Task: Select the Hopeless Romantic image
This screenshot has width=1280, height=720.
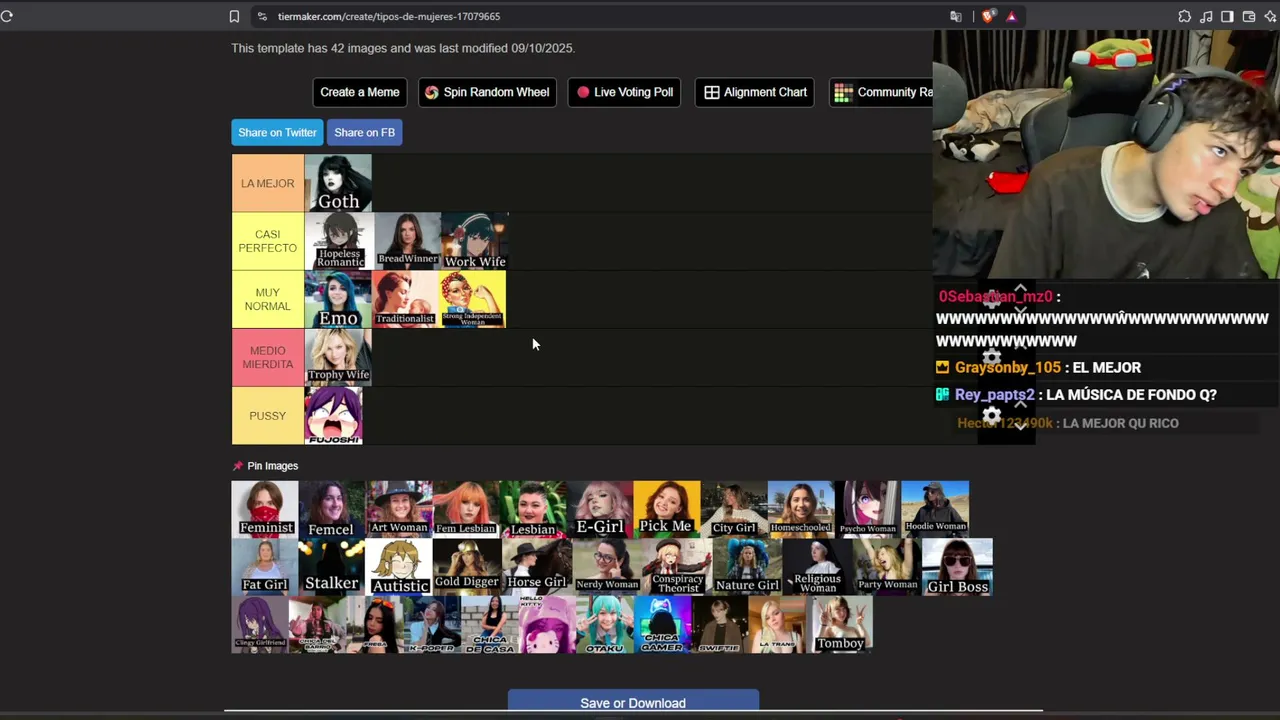Action: [x=339, y=241]
